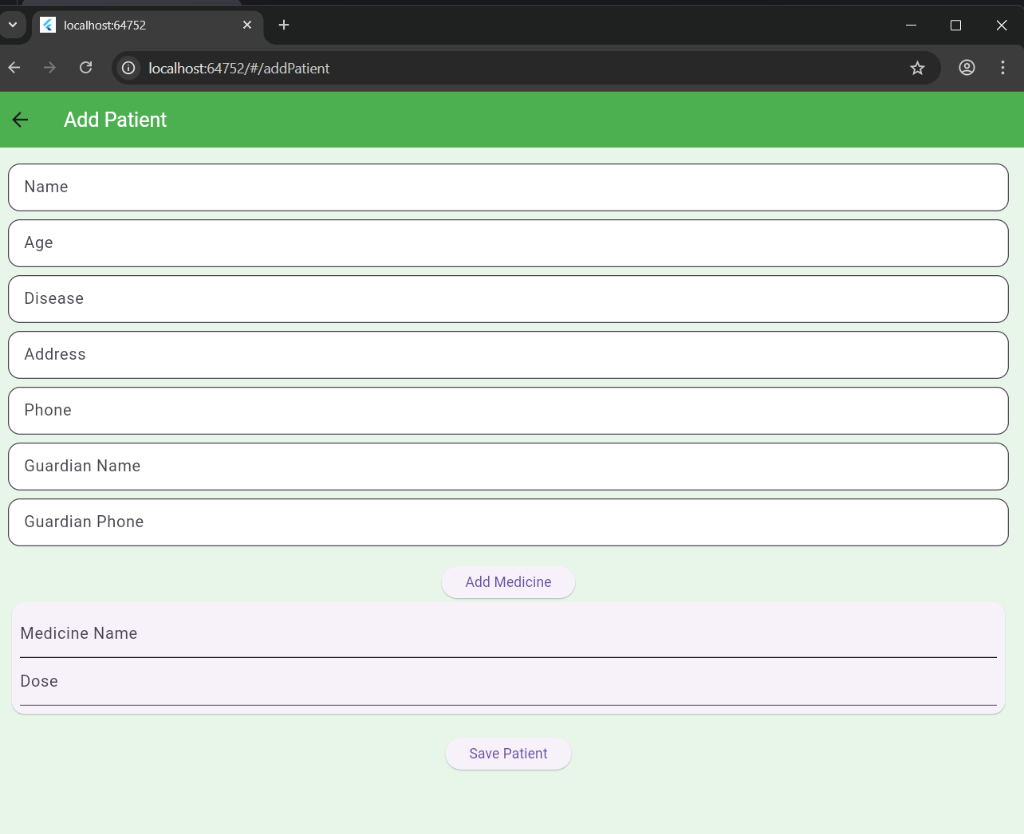The height and width of the screenshot is (834, 1024).
Task: Click into the Medicine Name field
Action: coord(508,634)
